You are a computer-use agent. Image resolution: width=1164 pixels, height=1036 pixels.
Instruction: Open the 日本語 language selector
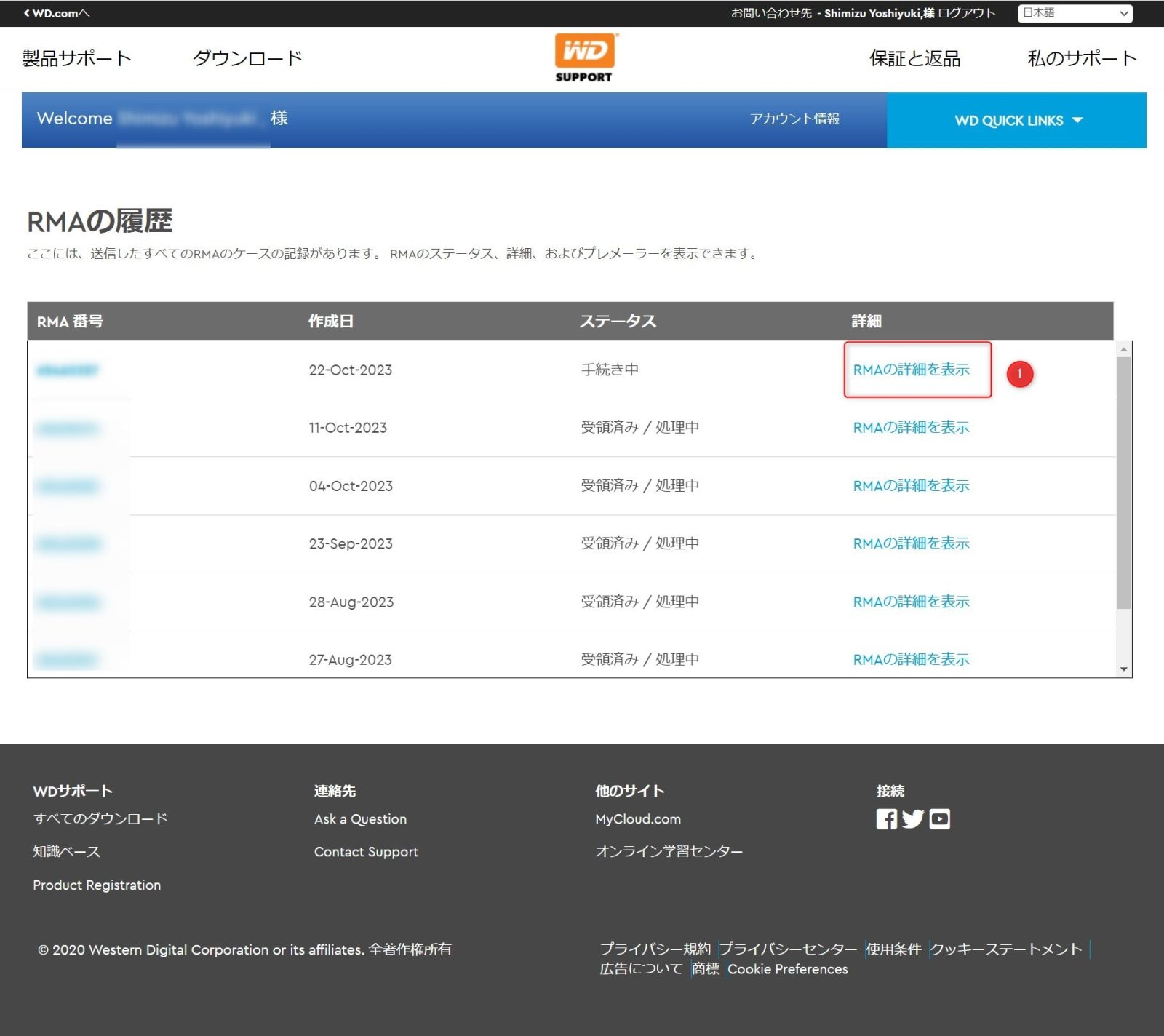[1075, 13]
